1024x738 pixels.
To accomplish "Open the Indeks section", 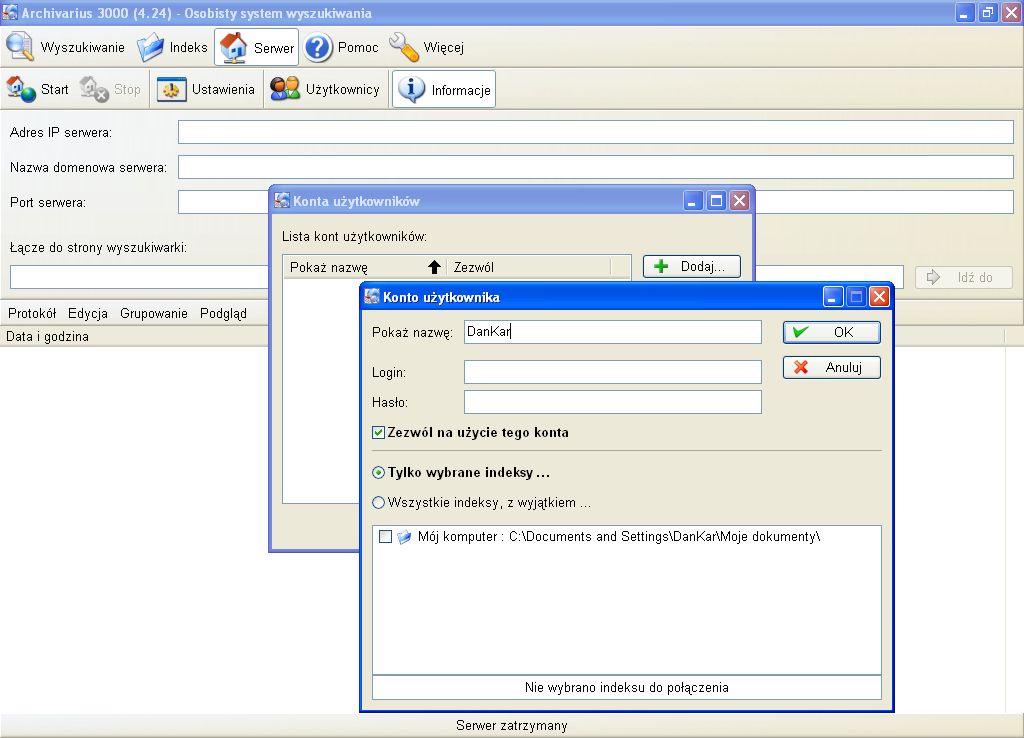I will (x=172, y=47).
